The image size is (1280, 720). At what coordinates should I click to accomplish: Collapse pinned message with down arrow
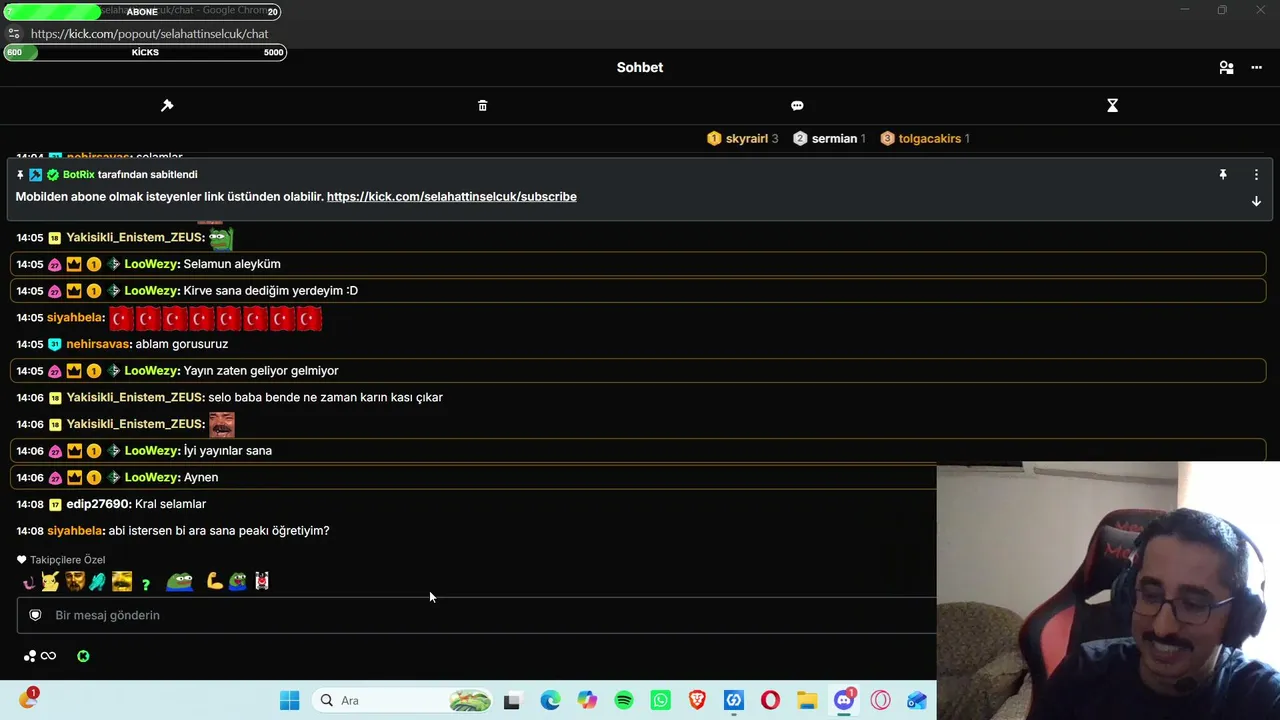click(x=1256, y=201)
